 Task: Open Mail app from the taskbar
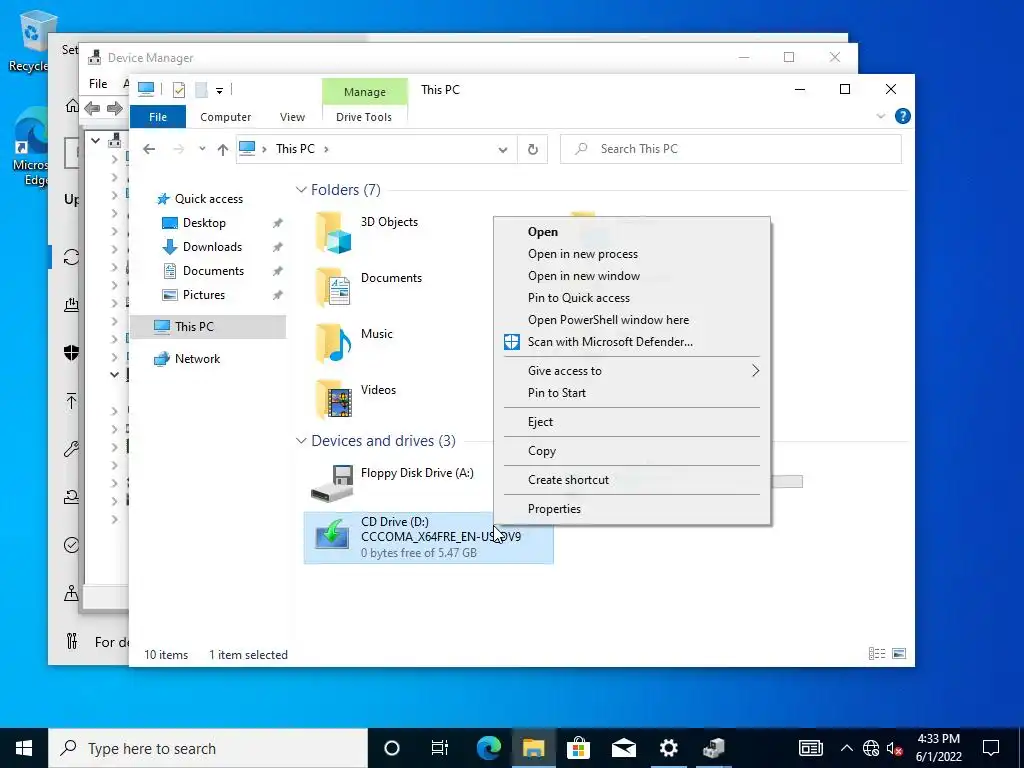(x=623, y=748)
